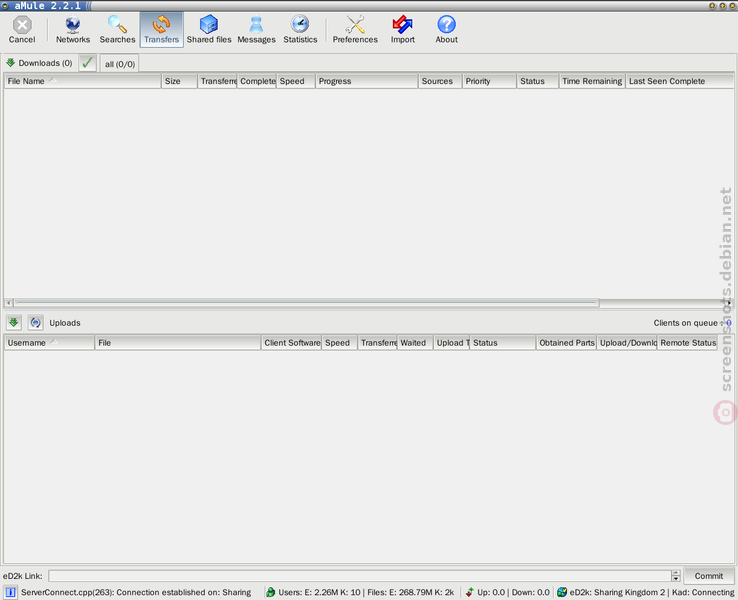Open the Searches page
This screenshot has height=600, width=738.
[x=117, y=30]
